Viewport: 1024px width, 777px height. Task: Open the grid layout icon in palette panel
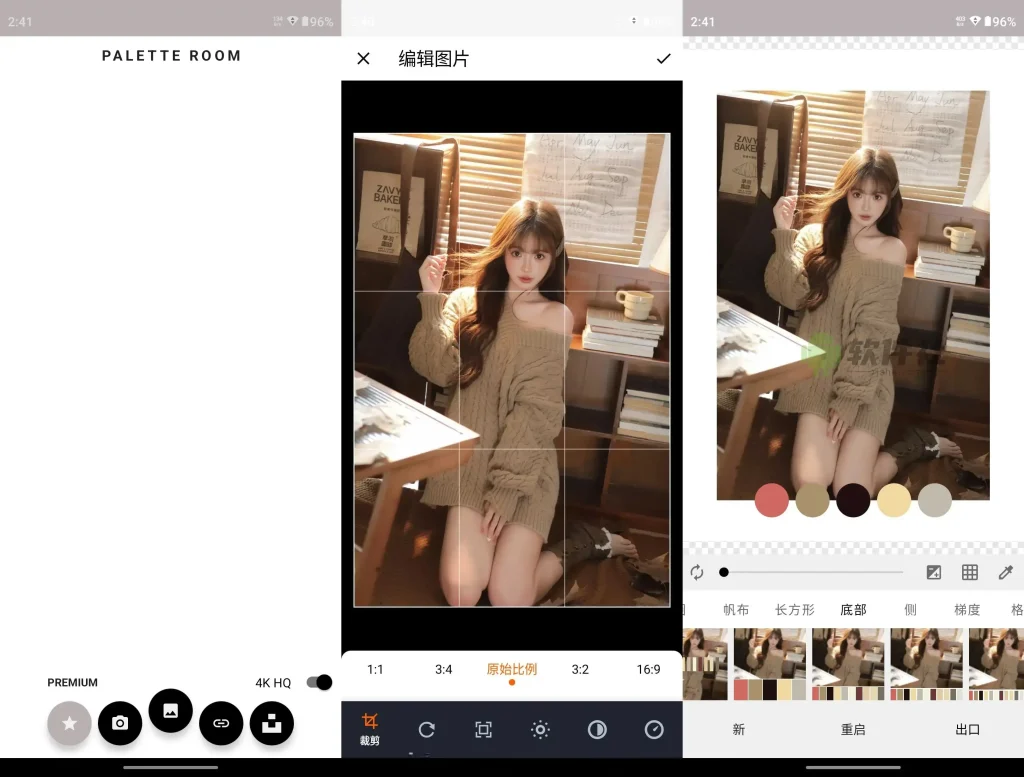click(x=968, y=572)
